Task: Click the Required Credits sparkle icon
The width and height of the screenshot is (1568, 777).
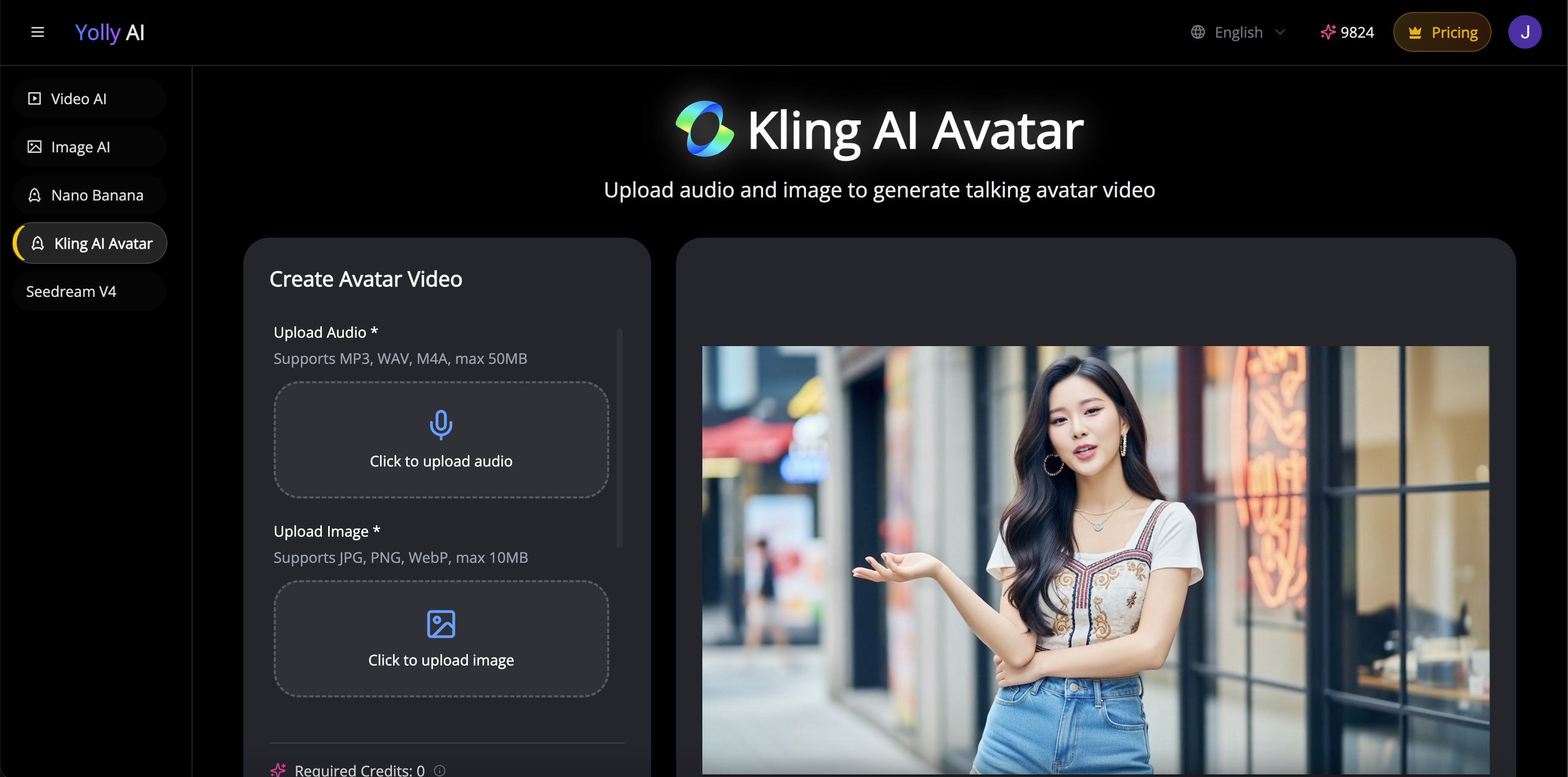Action: tap(278, 770)
